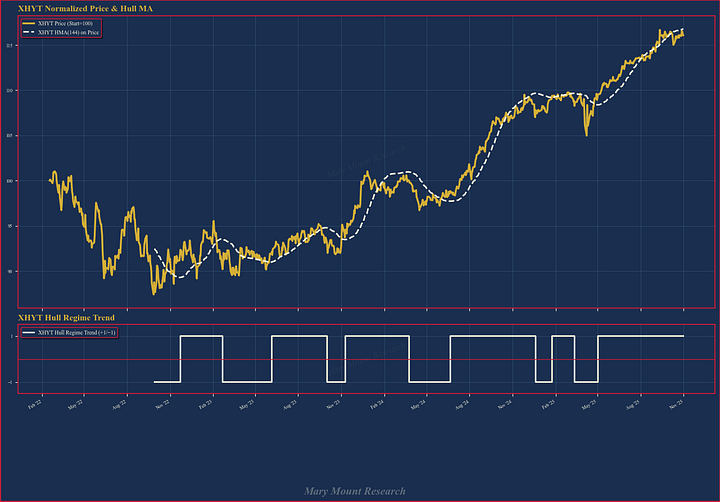Click the Aug '24 x-axis label
The width and height of the screenshot is (720, 502).
point(461,404)
